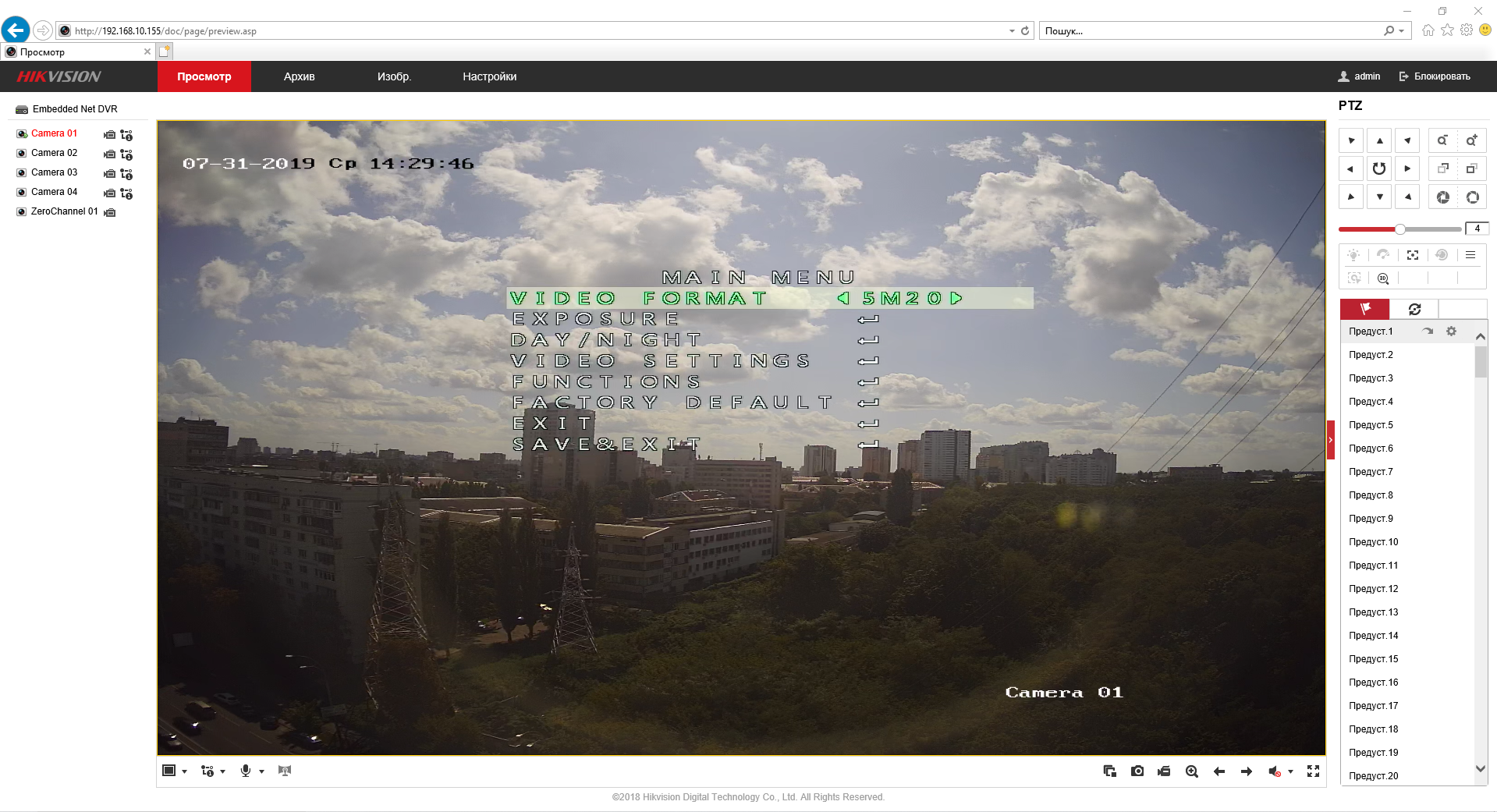Enter full screen view mode
1497x812 pixels.
(1314, 771)
